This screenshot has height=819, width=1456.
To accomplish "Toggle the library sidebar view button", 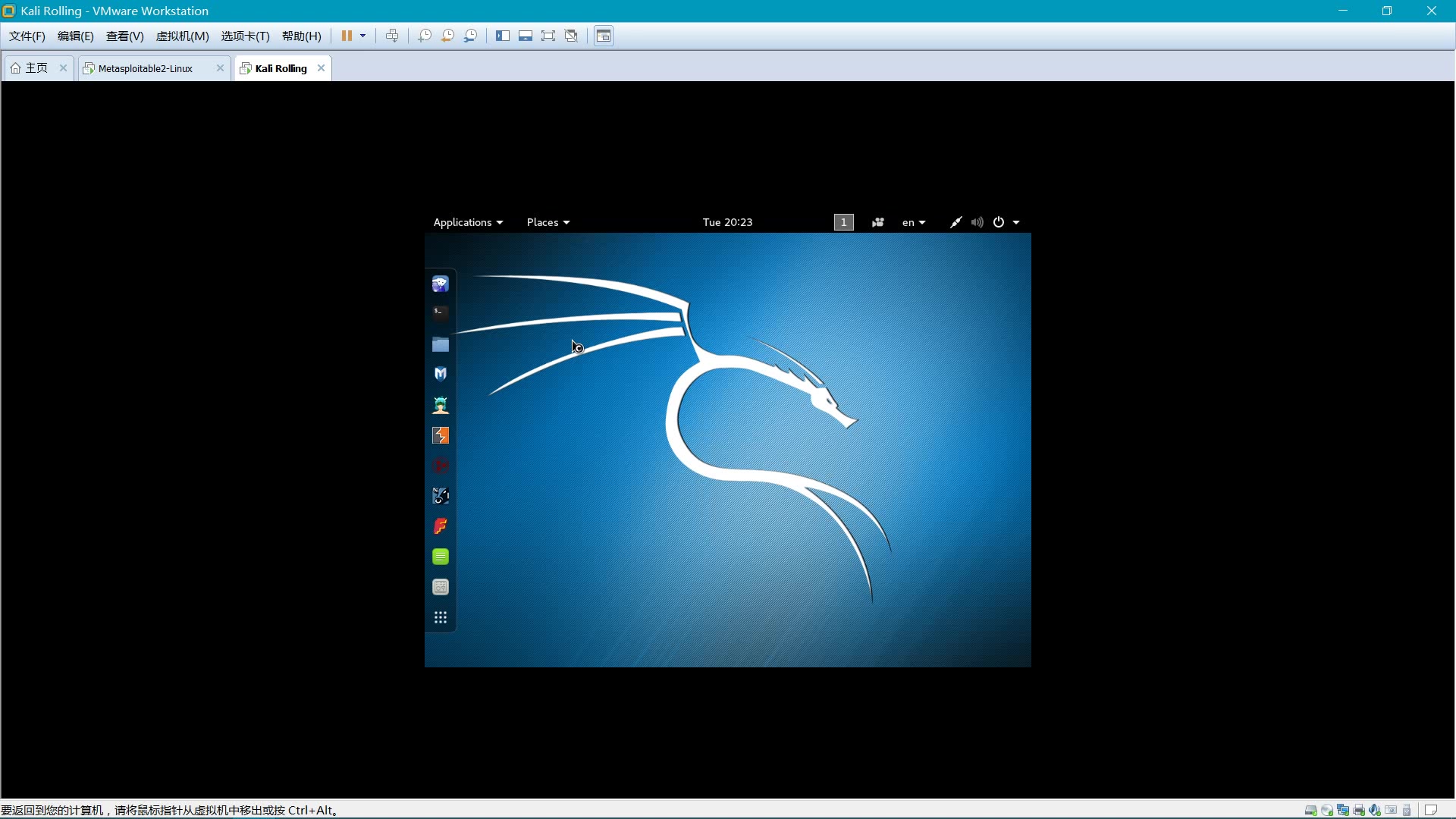I will click(x=503, y=36).
